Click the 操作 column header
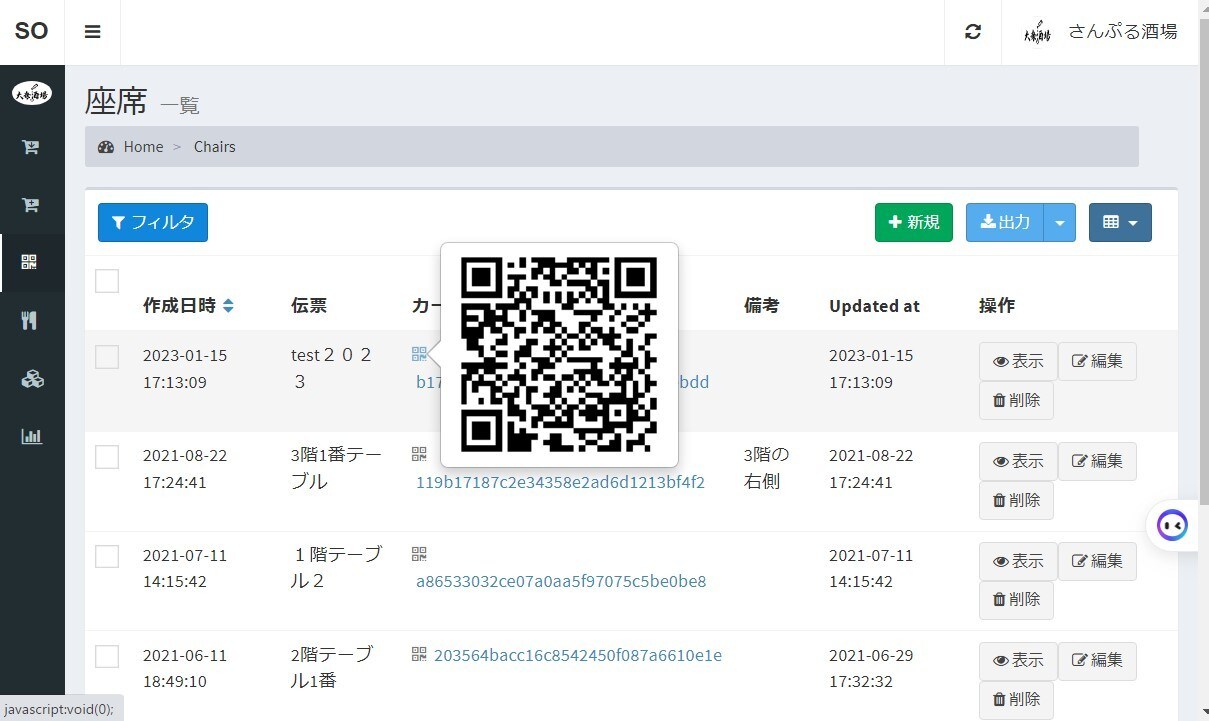The width and height of the screenshot is (1209, 721). coord(997,306)
